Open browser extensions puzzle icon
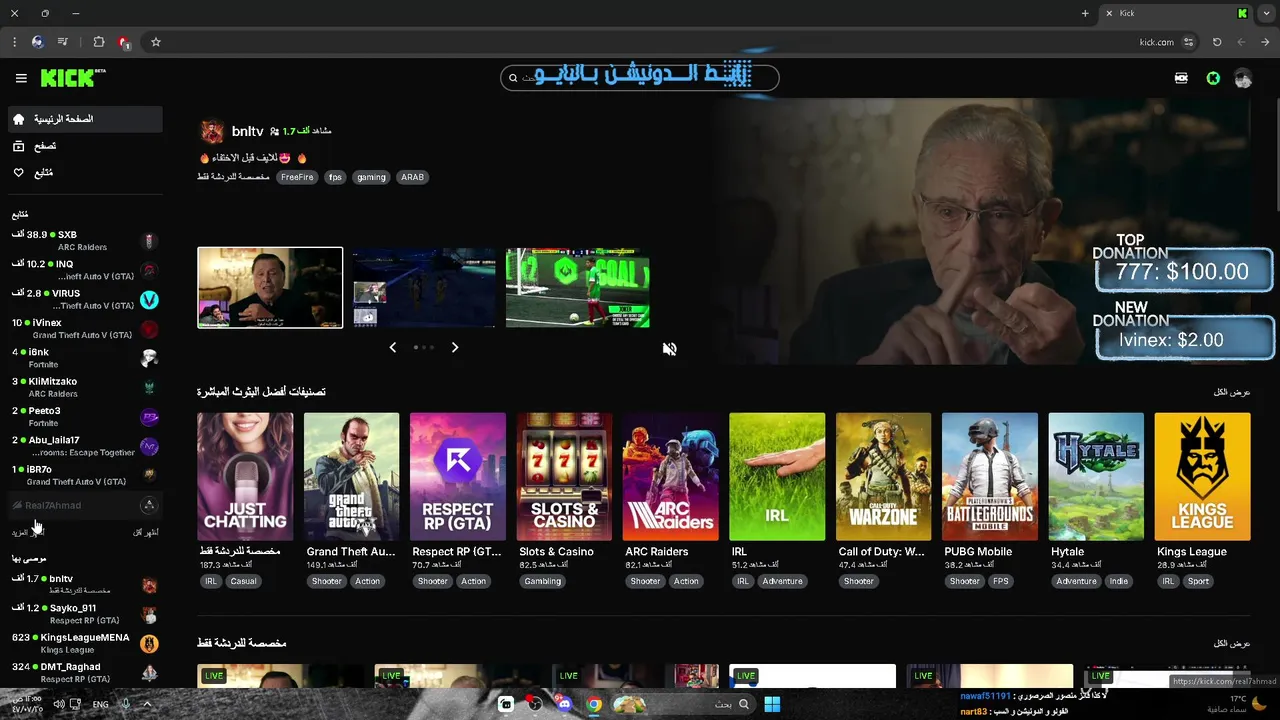 point(98,42)
